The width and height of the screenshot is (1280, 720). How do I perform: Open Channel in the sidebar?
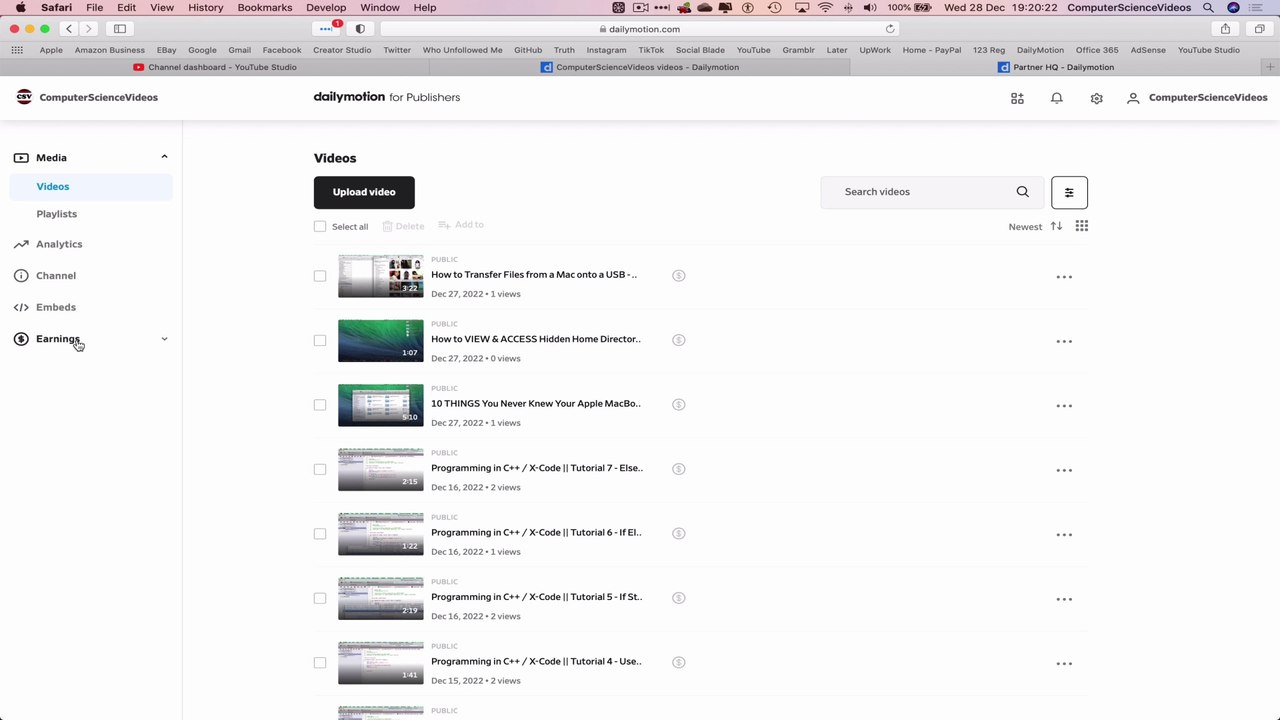(x=56, y=276)
